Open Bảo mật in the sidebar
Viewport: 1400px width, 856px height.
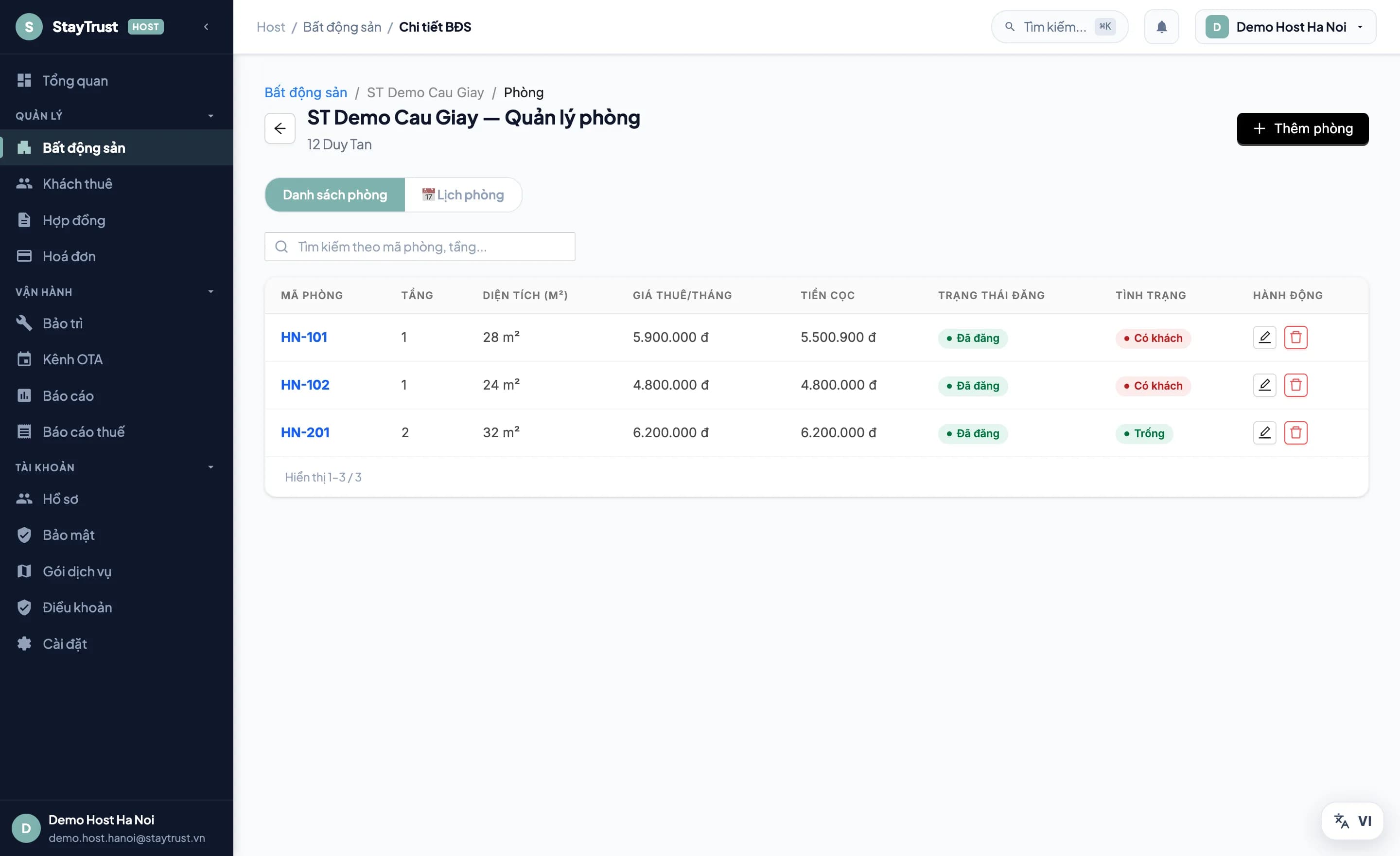click(x=117, y=535)
